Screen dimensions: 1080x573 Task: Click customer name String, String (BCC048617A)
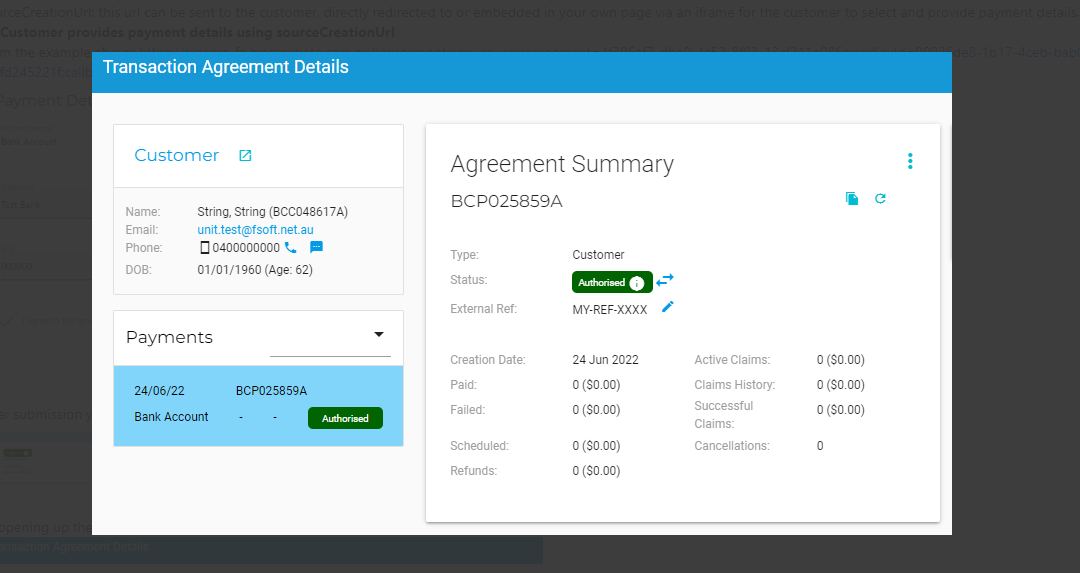click(x=273, y=212)
